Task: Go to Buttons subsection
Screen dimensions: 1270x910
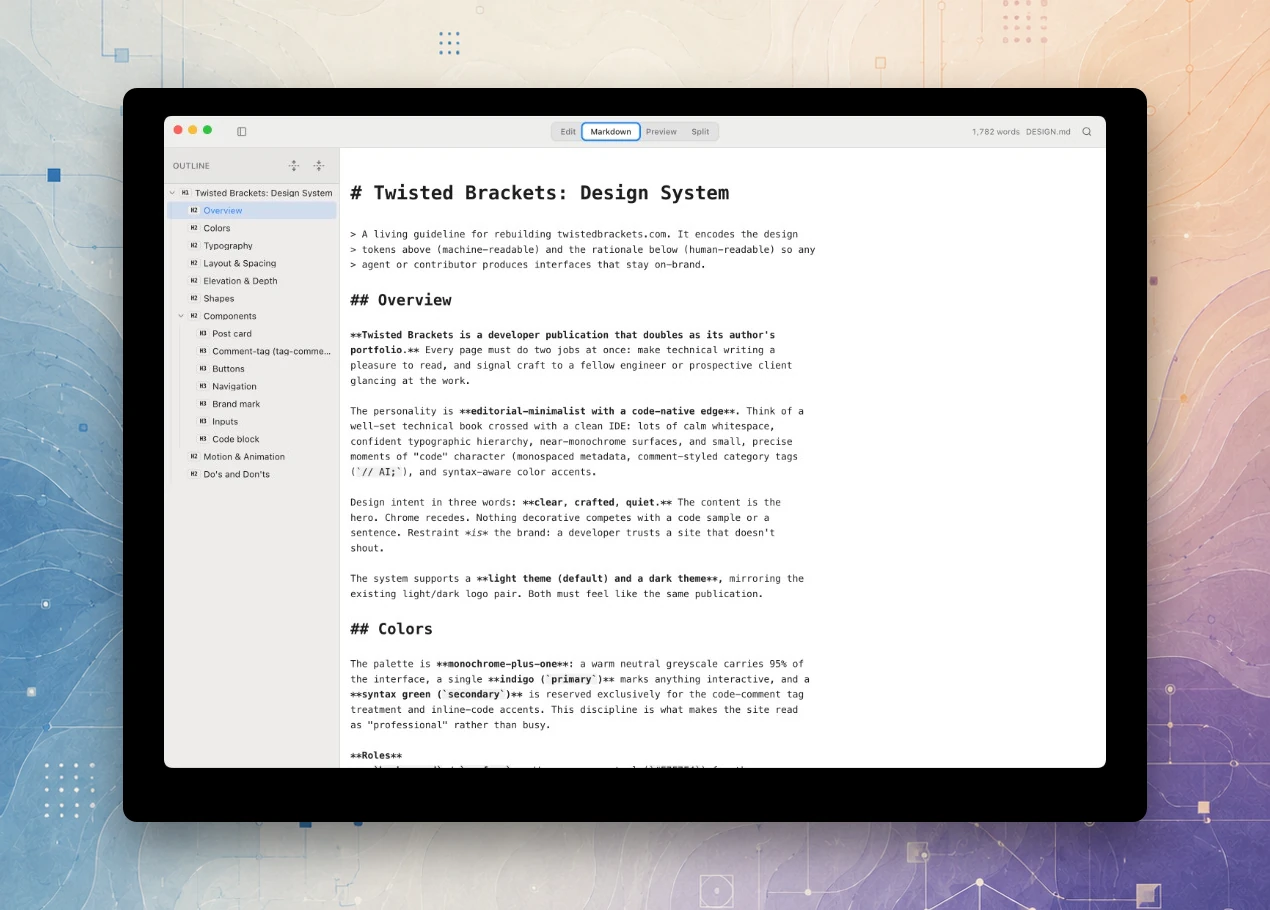Action: pyautogui.click(x=228, y=369)
